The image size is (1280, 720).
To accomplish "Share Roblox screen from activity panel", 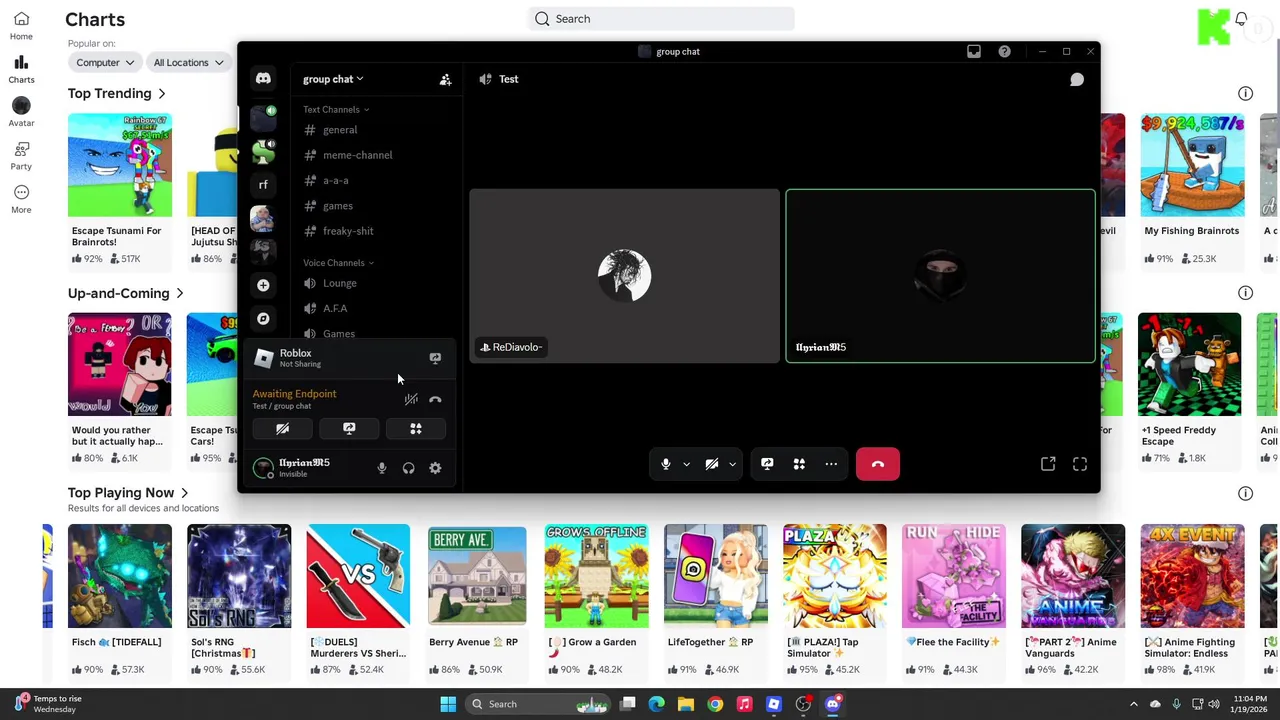I will (435, 358).
